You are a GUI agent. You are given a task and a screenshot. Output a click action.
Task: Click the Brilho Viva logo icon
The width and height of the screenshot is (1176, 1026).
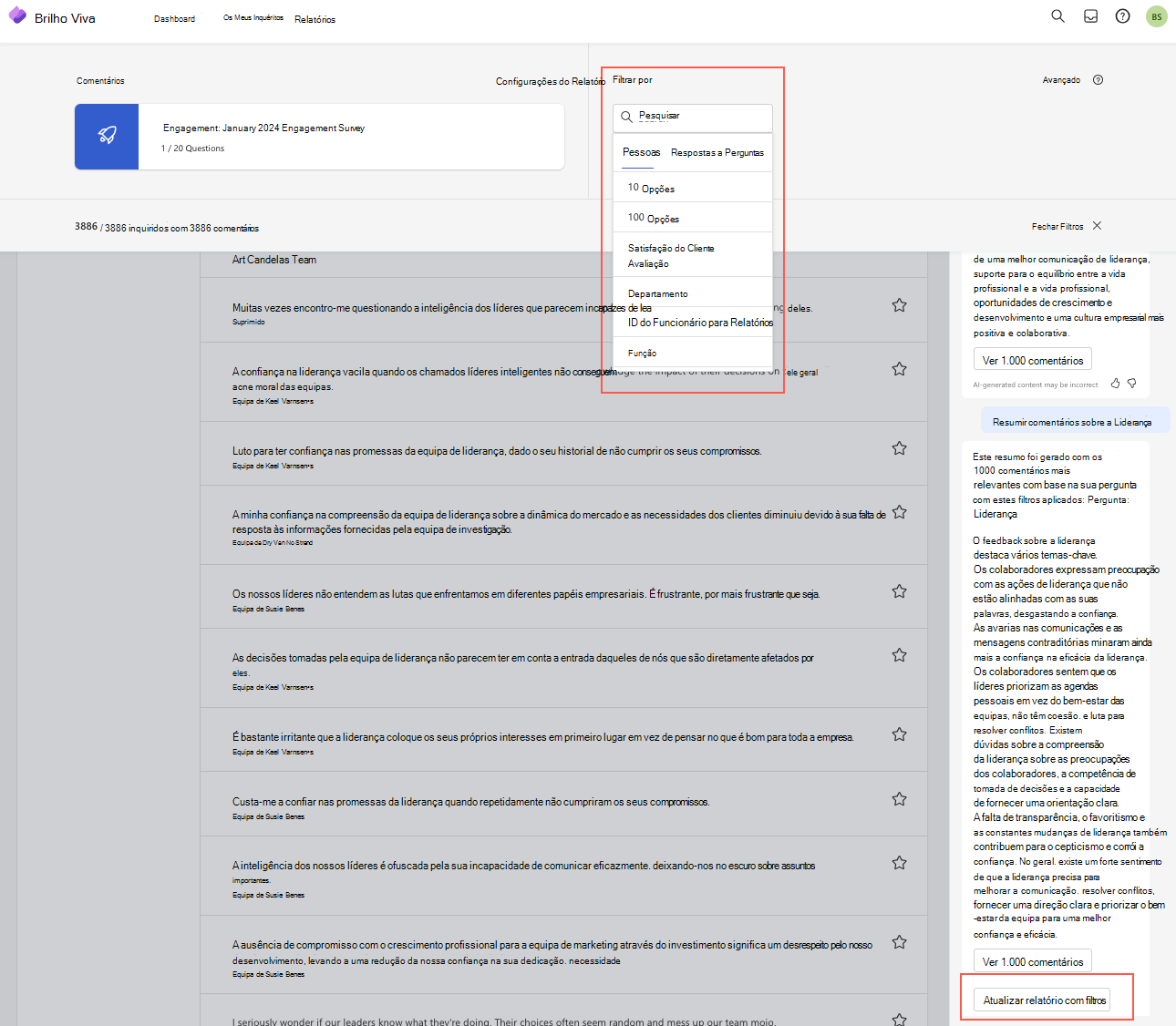pyautogui.click(x=17, y=15)
